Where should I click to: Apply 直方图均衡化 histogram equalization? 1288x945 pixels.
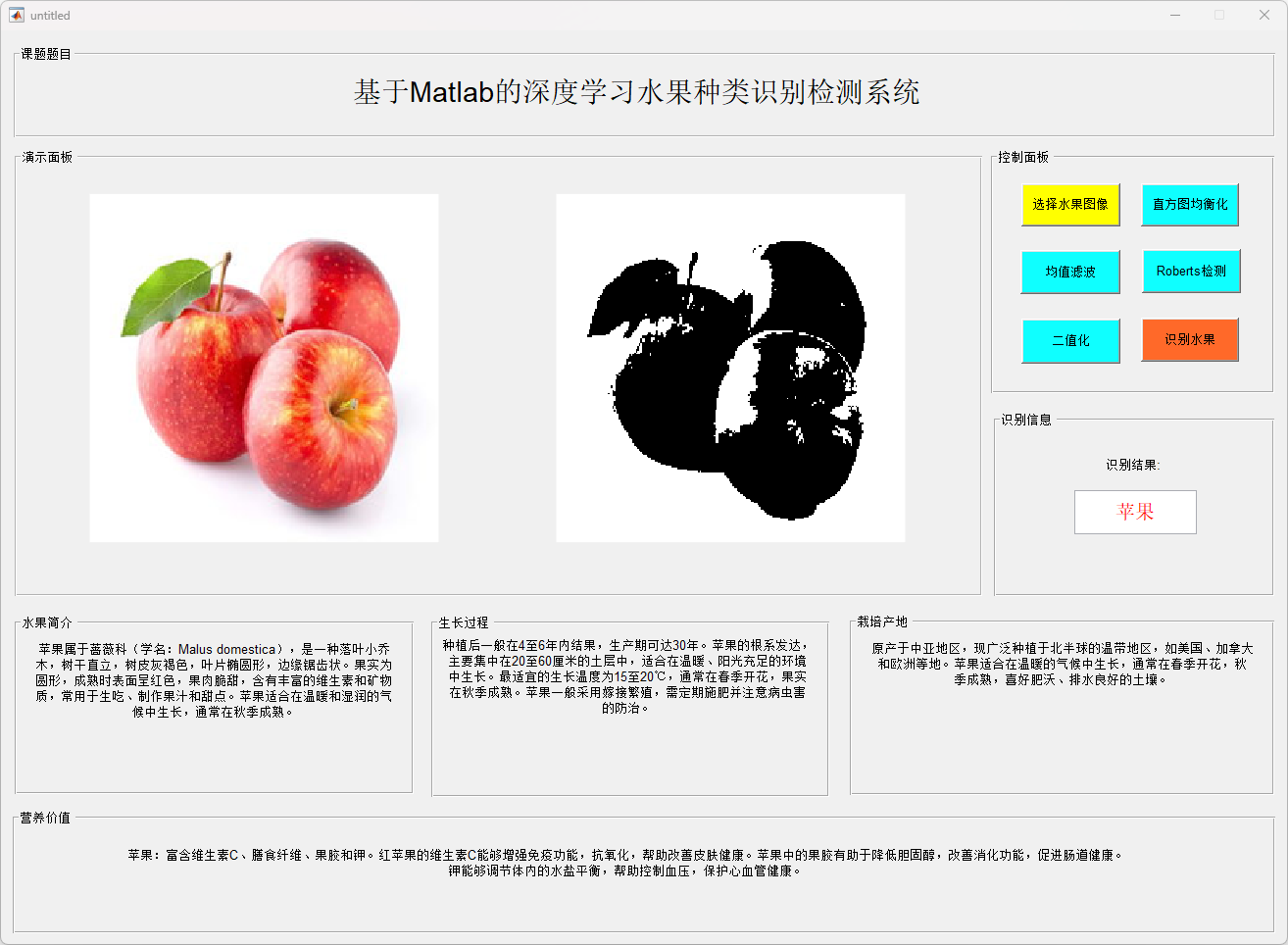[x=1190, y=204]
